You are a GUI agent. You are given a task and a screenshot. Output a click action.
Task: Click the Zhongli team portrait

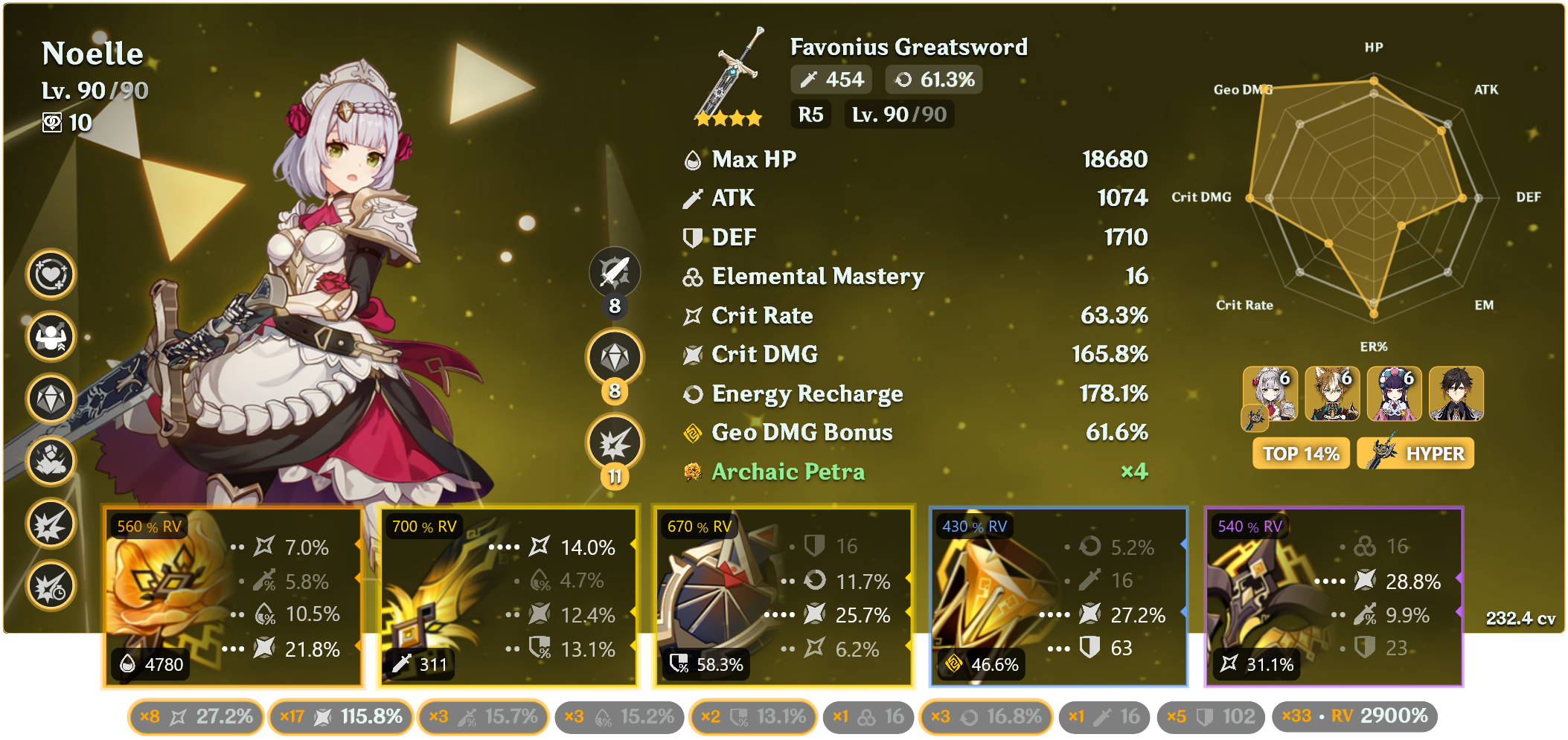[x=1456, y=394]
